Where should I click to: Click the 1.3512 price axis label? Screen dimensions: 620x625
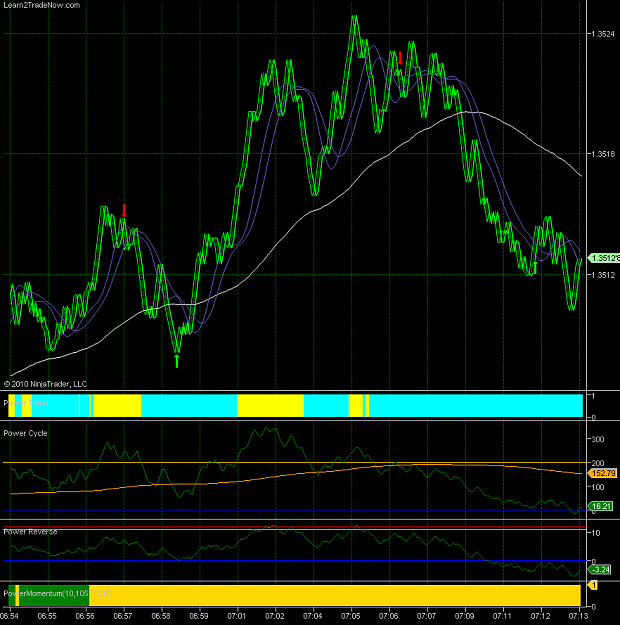coord(603,275)
